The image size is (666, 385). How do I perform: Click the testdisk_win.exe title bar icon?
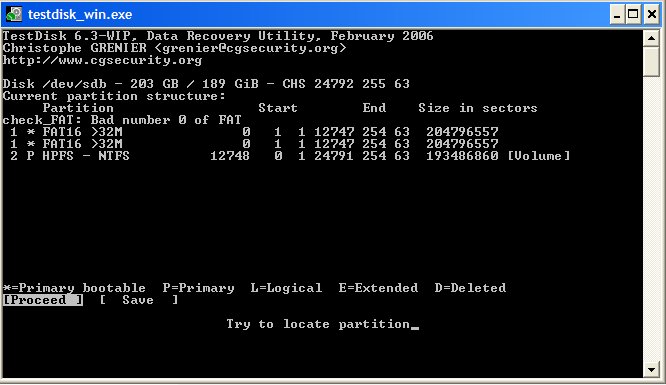pyautogui.click(x=14, y=14)
